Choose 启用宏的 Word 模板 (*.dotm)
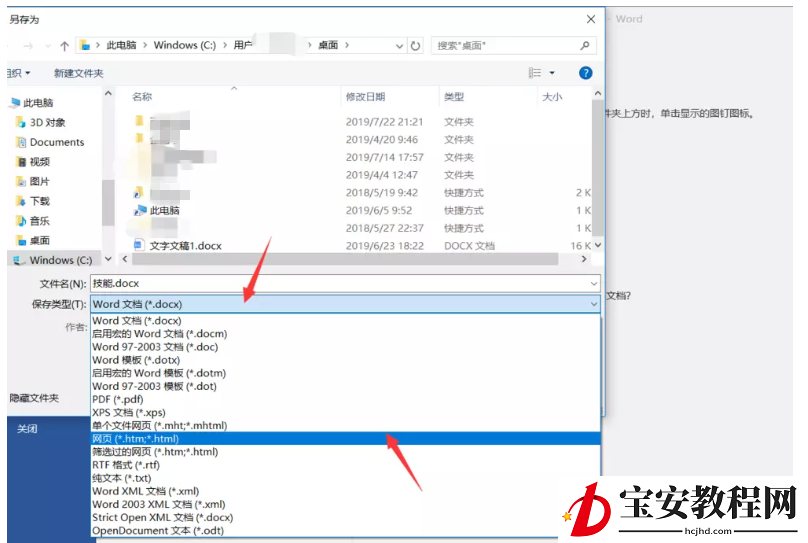 click(x=345, y=373)
